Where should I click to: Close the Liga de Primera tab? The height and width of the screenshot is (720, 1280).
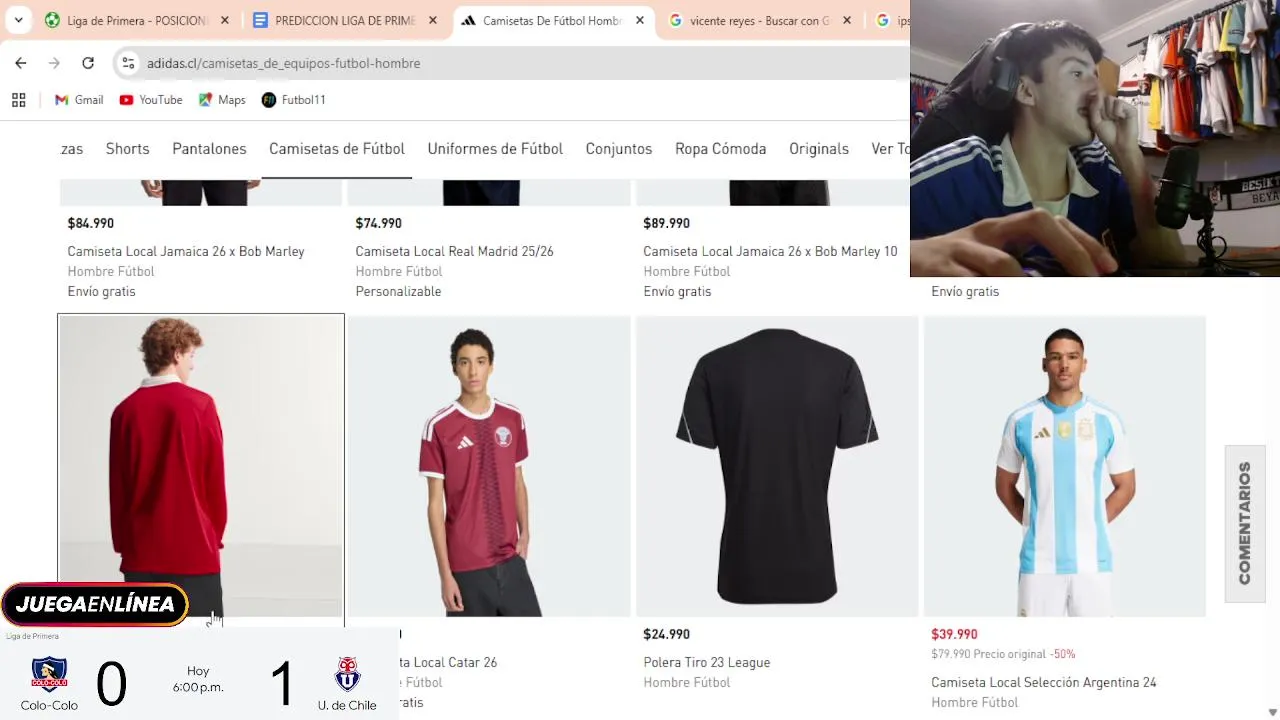tap(225, 20)
